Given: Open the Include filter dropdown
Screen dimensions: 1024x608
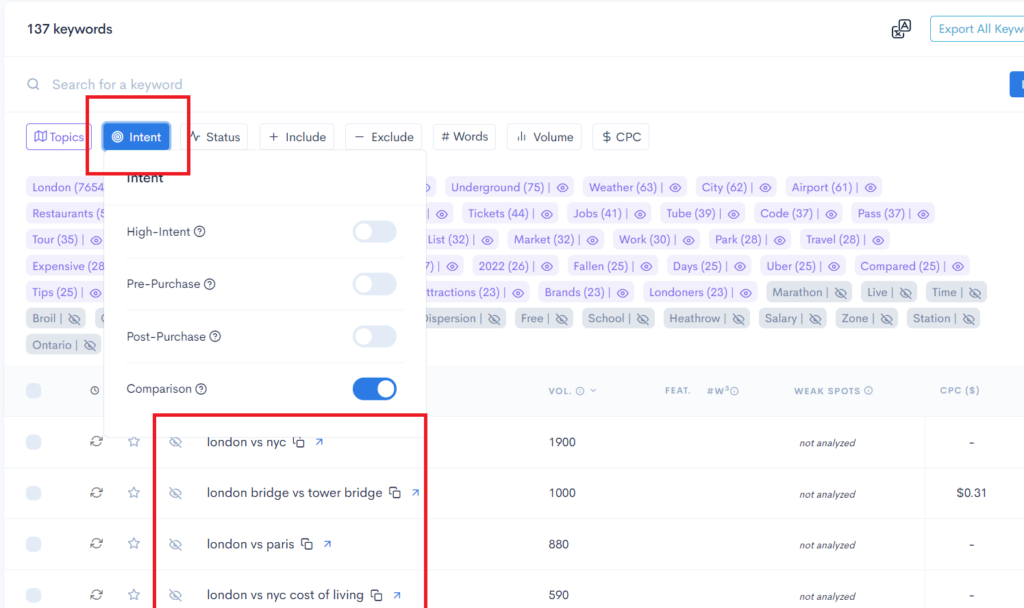Looking at the screenshot, I should coord(296,136).
